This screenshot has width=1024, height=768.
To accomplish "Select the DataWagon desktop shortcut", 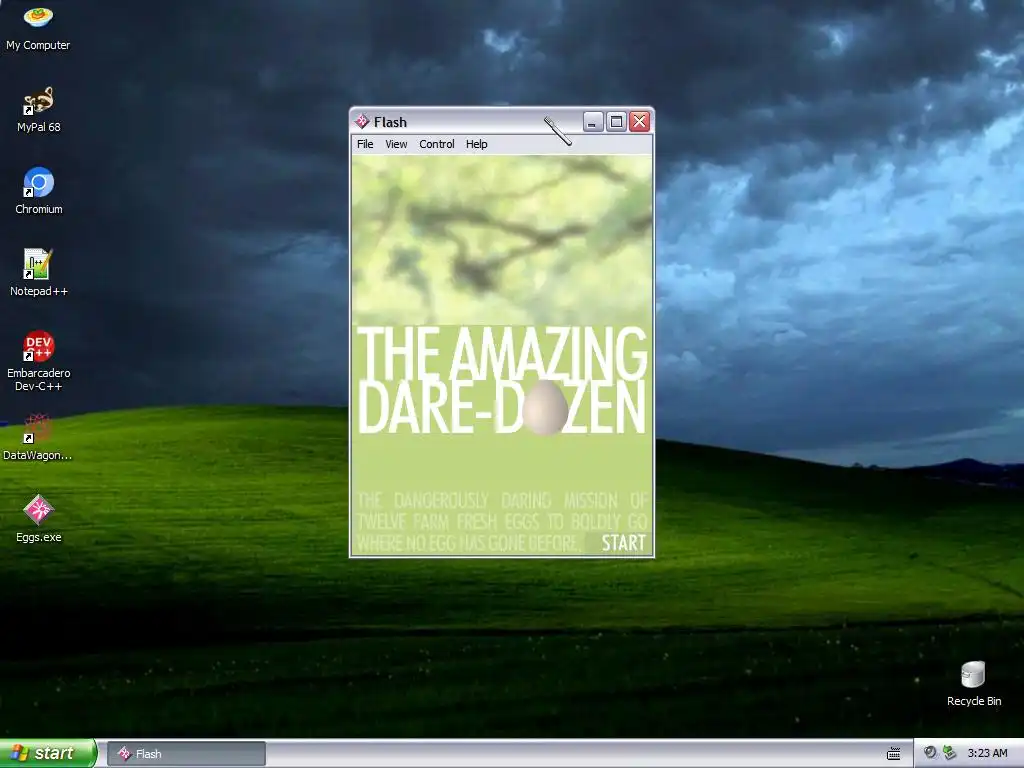I will [x=38, y=437].
